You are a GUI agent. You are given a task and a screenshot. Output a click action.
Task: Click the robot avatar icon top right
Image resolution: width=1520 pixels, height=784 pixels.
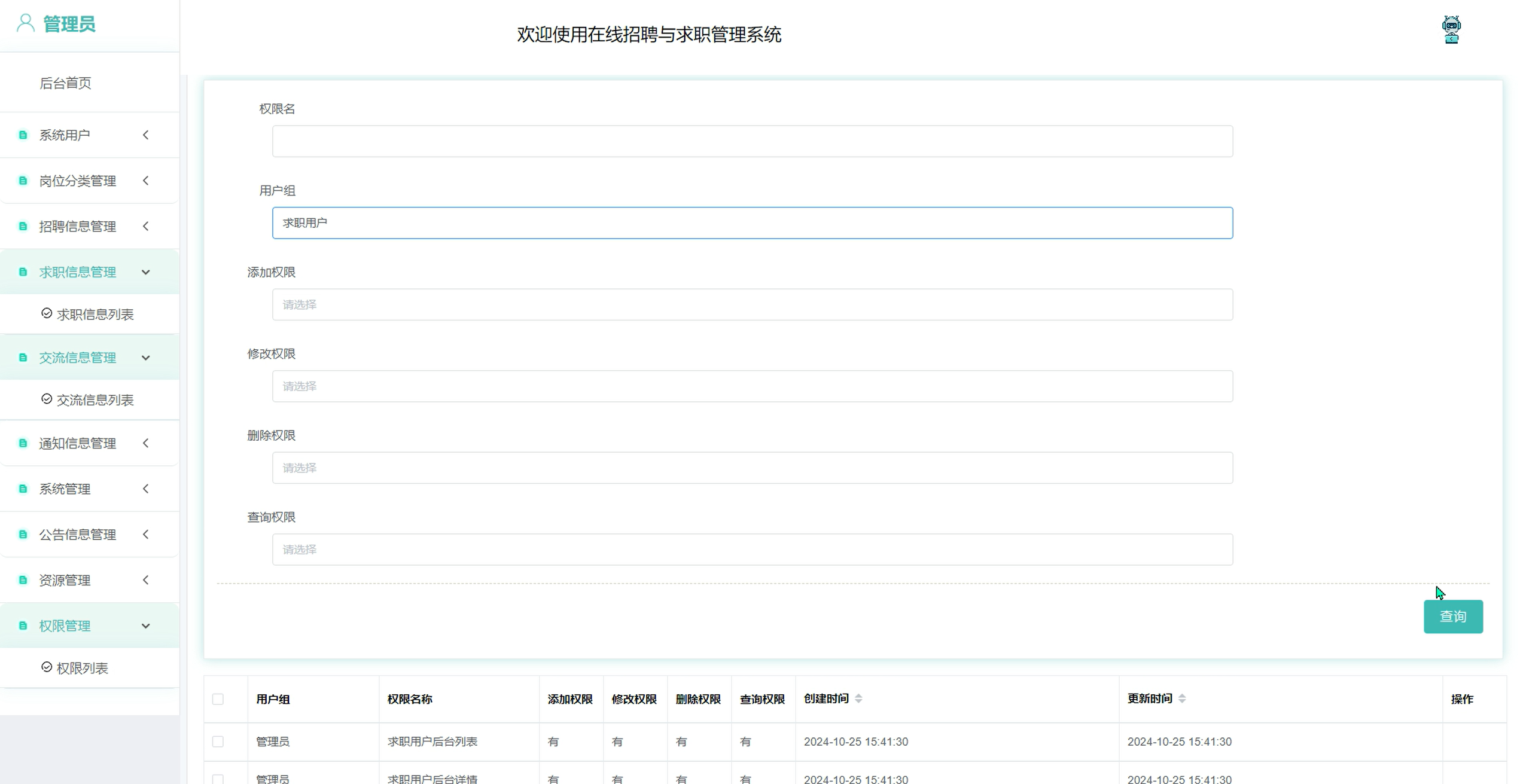point(1451,29)
